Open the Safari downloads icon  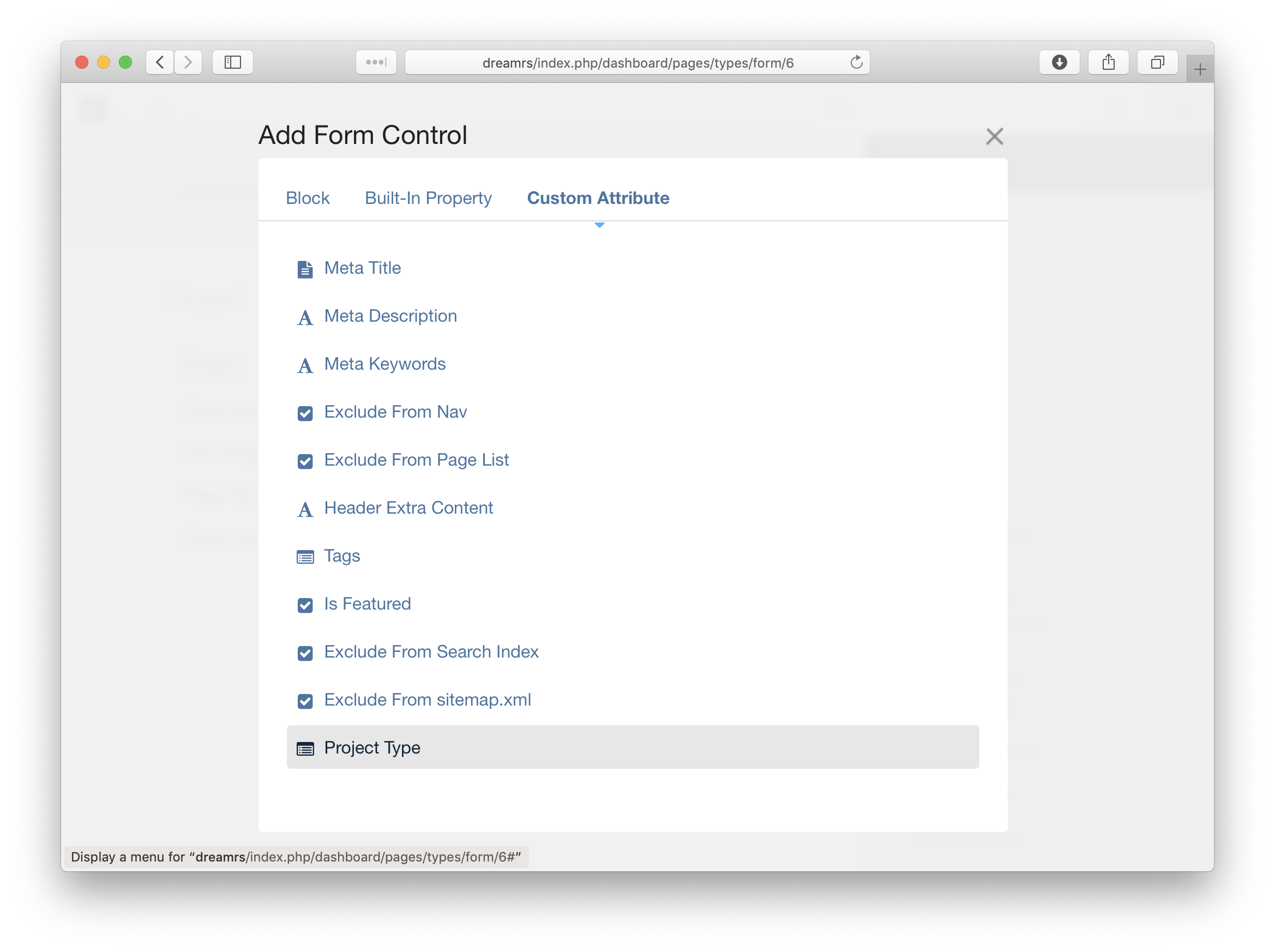tap(1059, 62)
